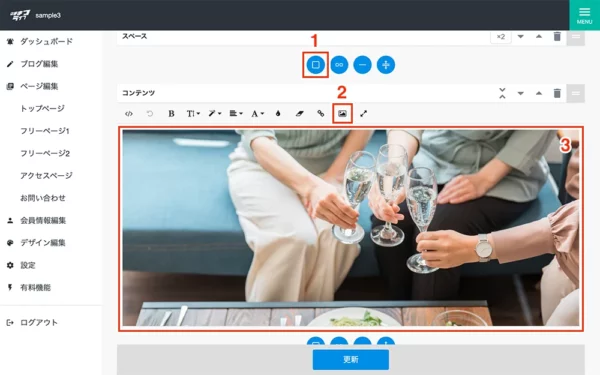This screenshot has height=375, width=600.
Task: Toggle code view in editor toolbar
Action: click(x=129, y=114)
